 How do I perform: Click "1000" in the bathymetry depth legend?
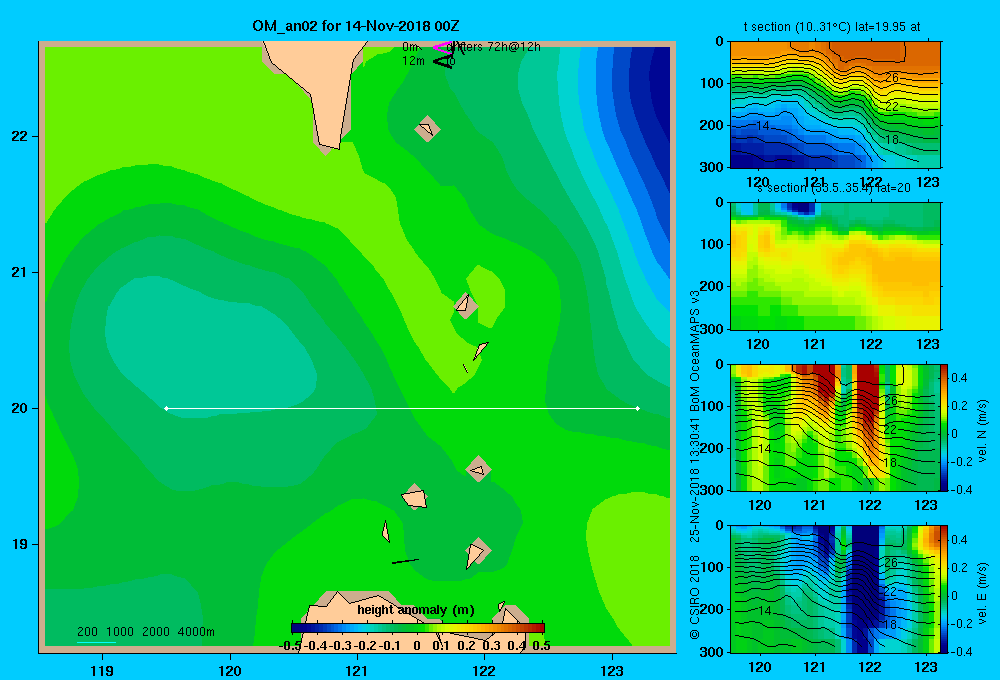(x=120, y=632)
